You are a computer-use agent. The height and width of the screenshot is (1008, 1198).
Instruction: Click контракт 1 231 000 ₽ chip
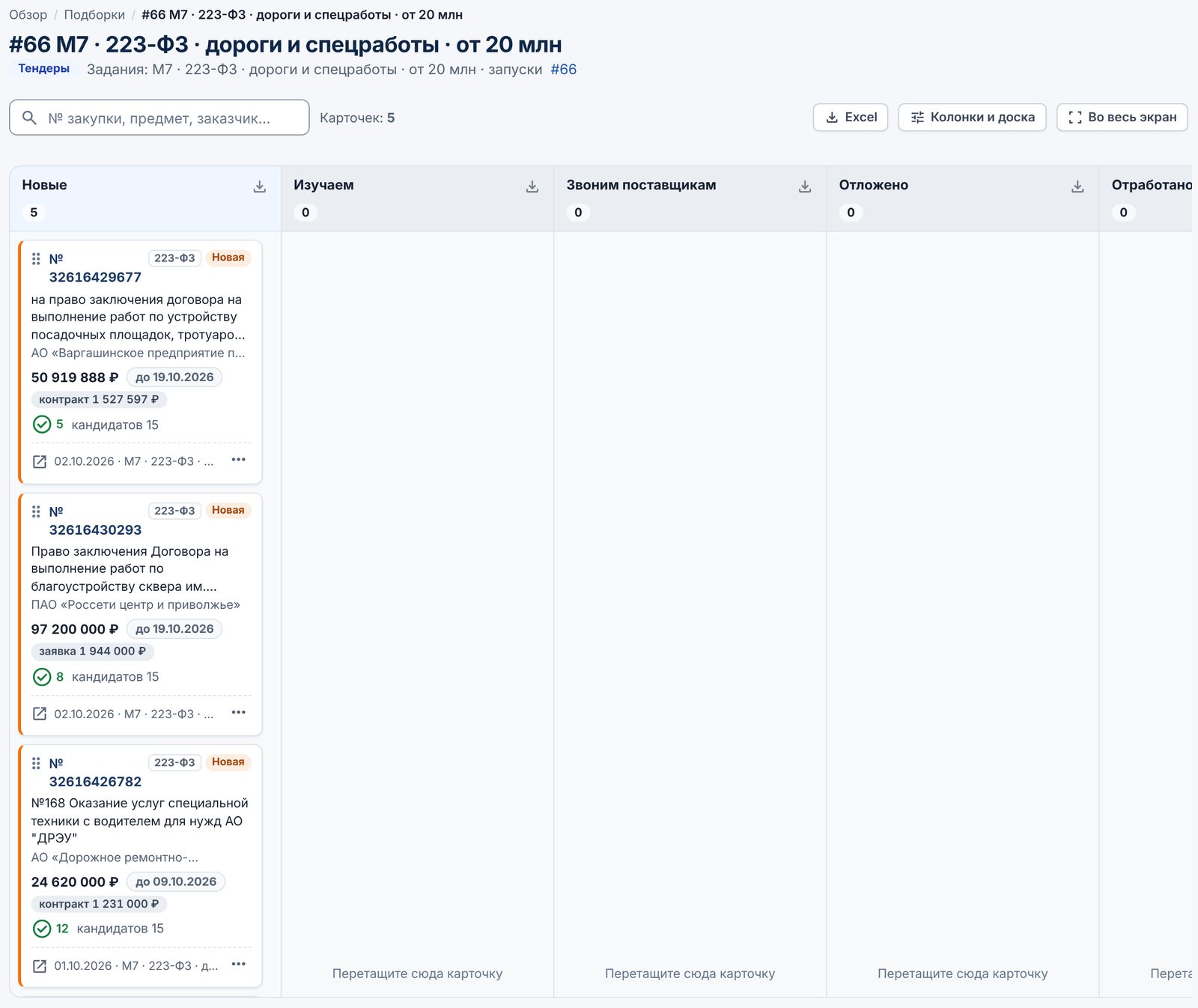[x=99, y=904]
